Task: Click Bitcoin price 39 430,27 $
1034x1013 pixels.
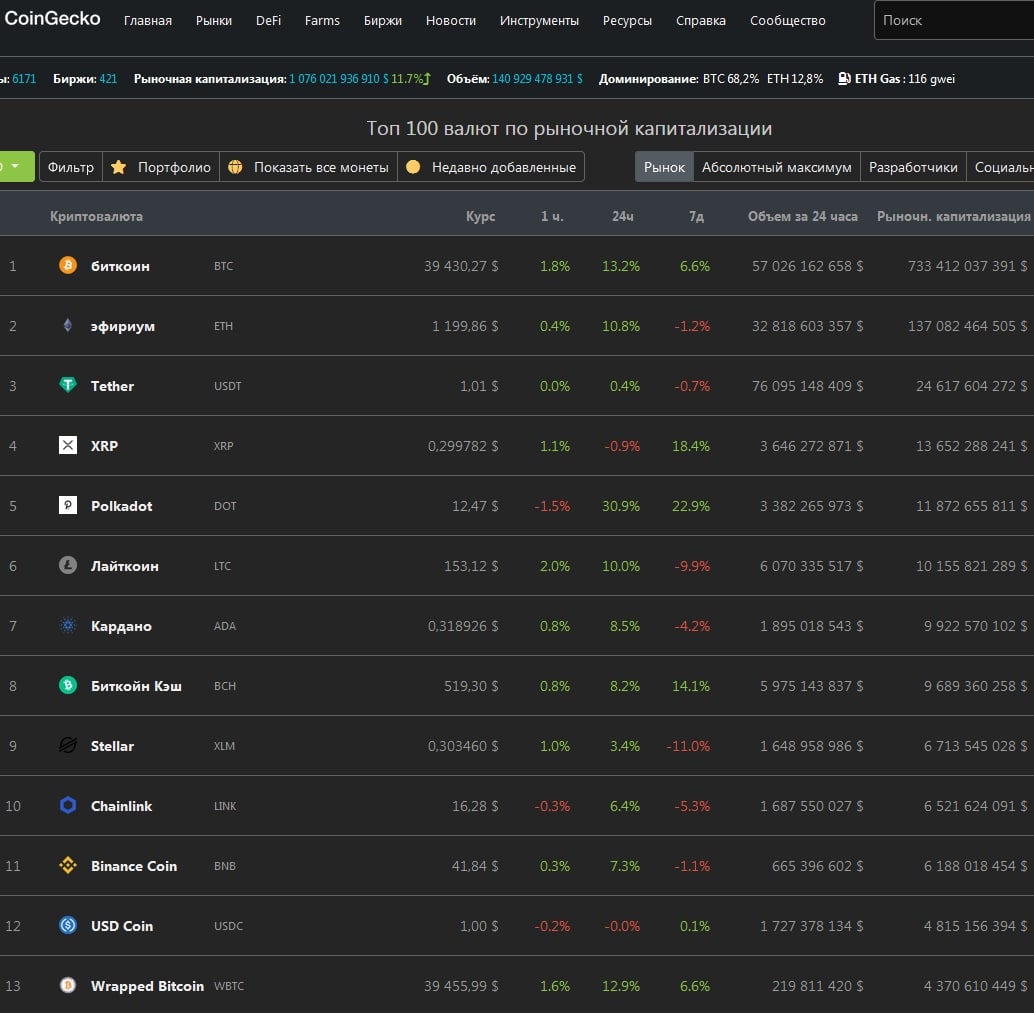Action: click(x=461, y=266)
